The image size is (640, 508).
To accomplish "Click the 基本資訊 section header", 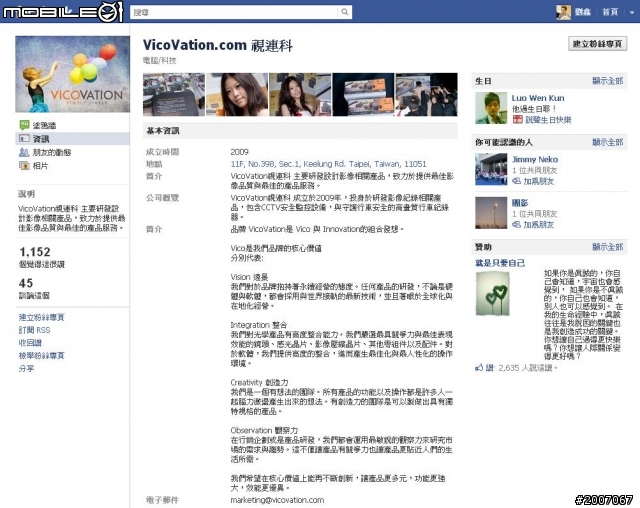I will 300,131.
